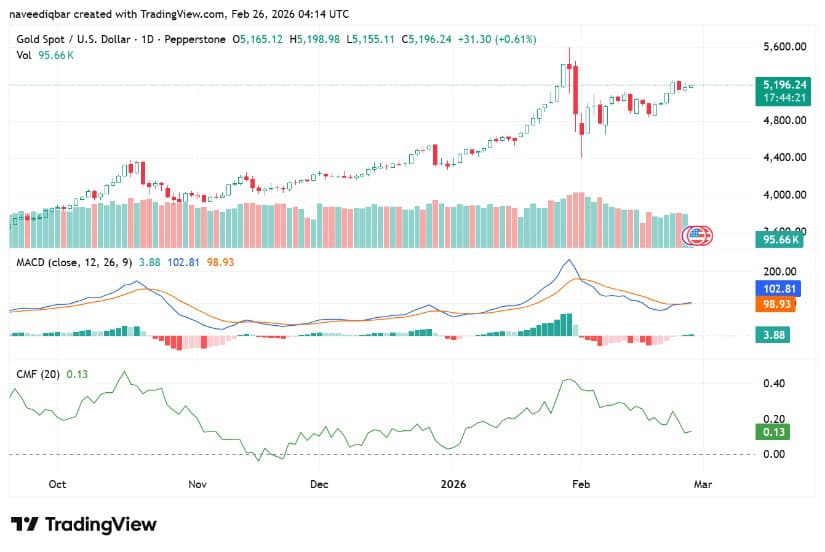The height and width of the screenshot is (552, 825).
Task: Click the orange signal value tag 98.93
Action: point(778,303)
